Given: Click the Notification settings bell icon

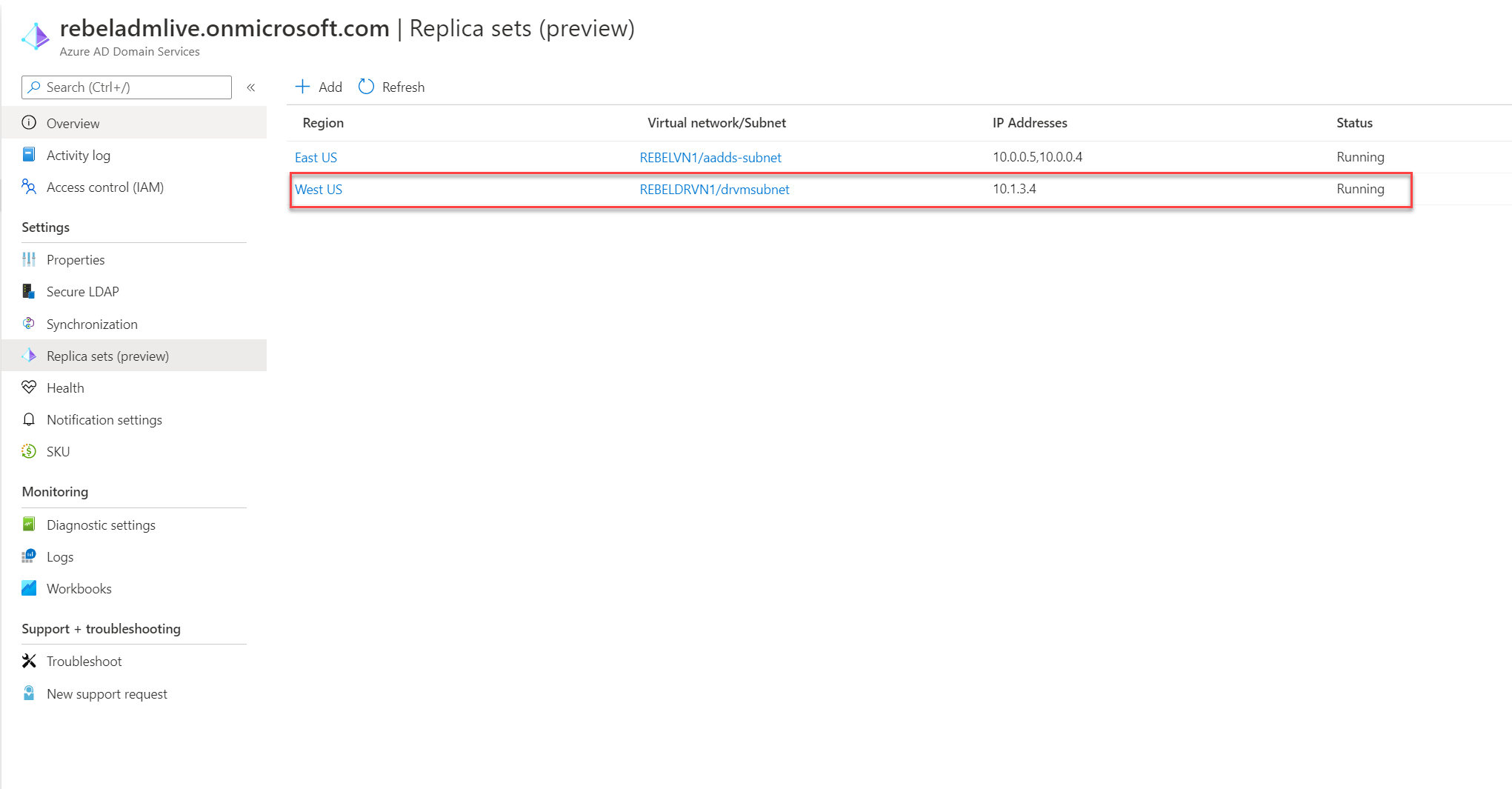Looking at the screenshot, I should point(29,419).
